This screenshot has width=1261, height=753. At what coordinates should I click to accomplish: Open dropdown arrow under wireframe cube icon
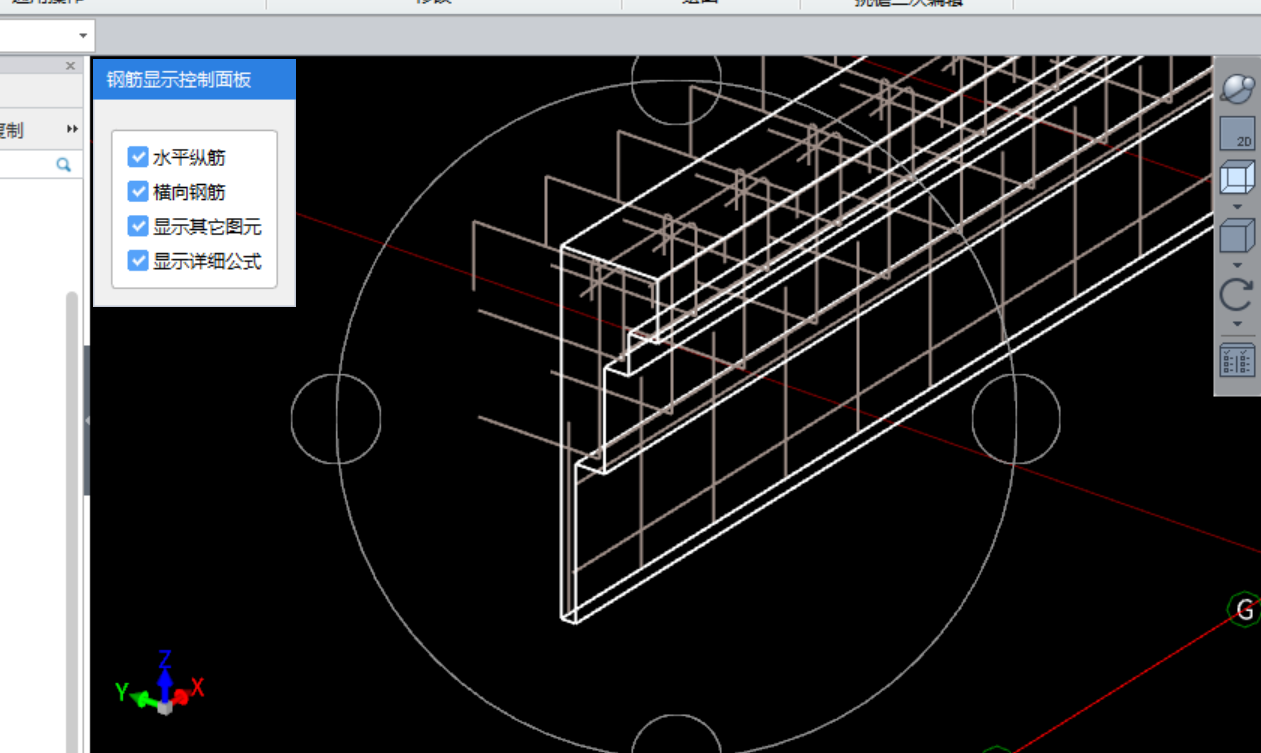point(1237,206)
